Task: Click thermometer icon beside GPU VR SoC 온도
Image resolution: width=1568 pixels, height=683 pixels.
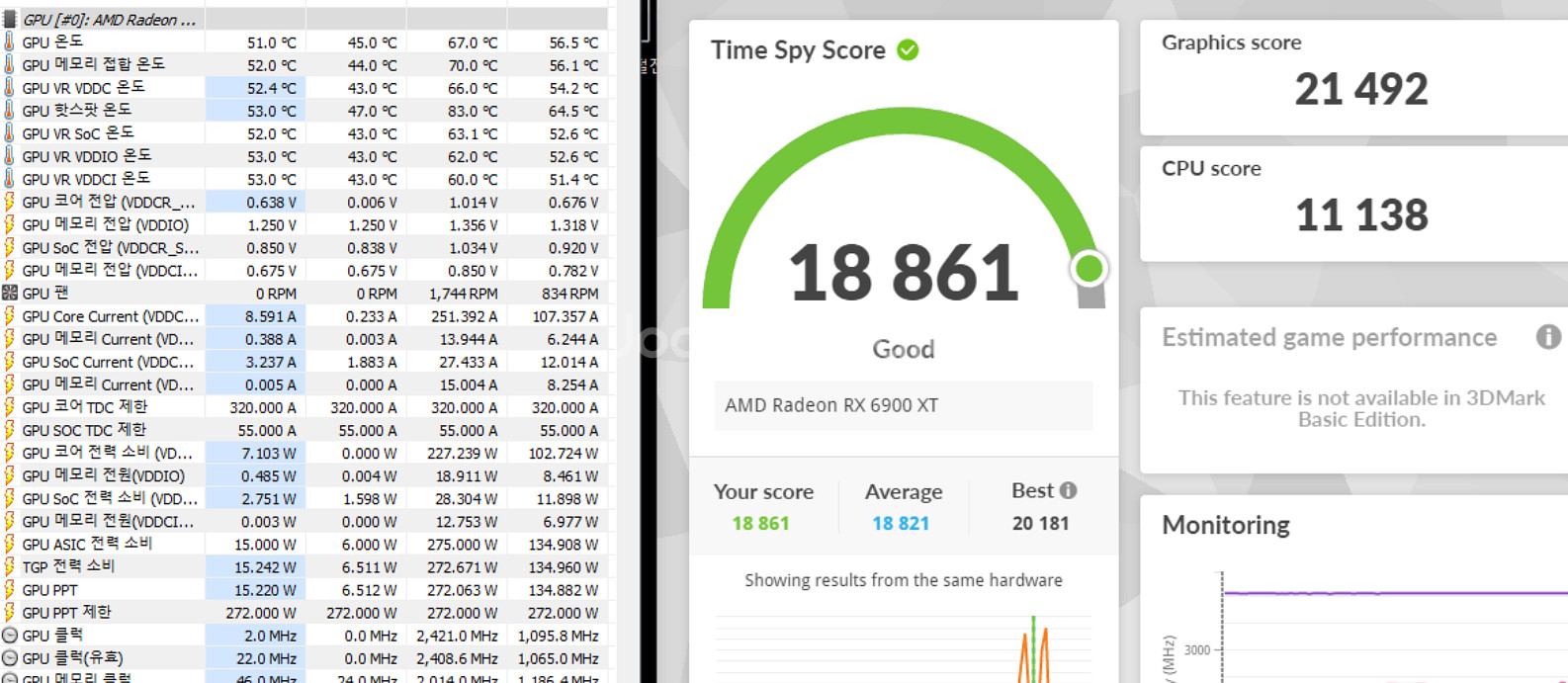Action: click(x=10, y=132)
